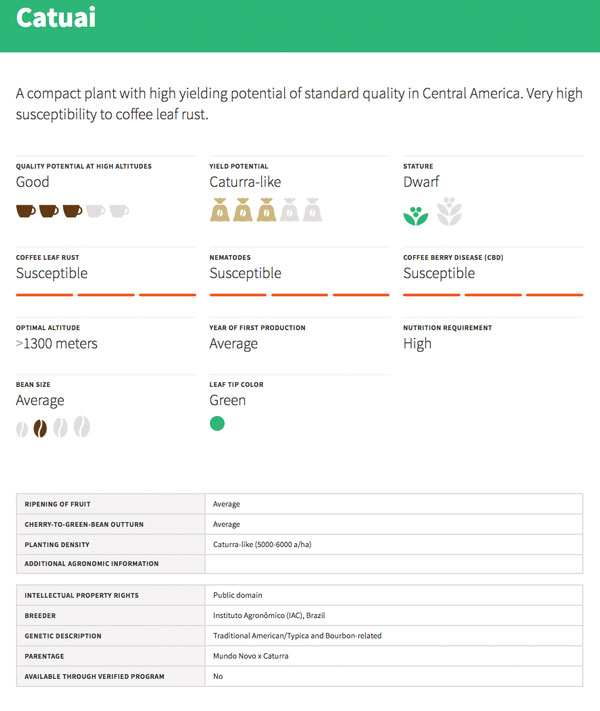Click the first brown coffee cup icon
600x711 pixels.
26,211
